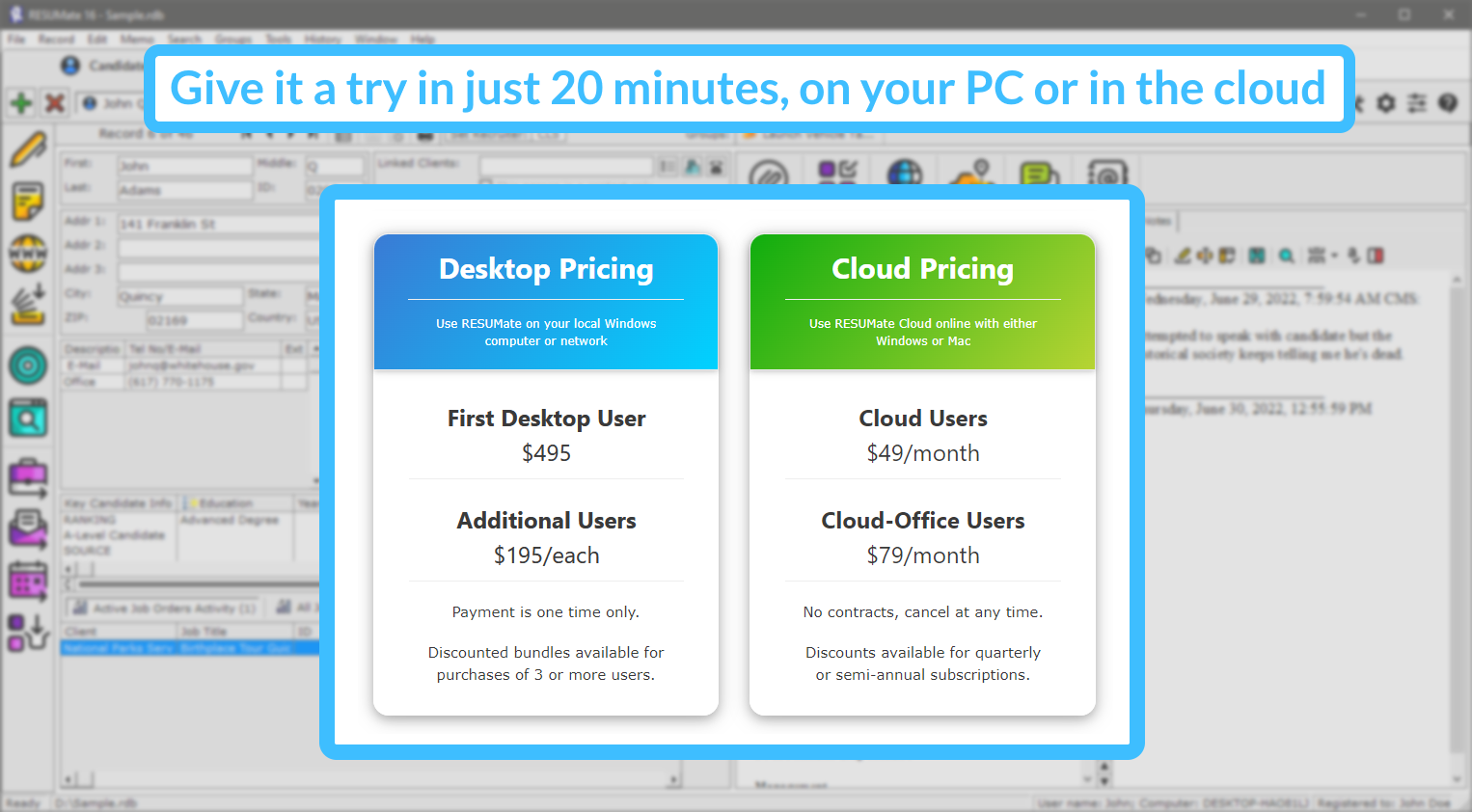Open the yellow sticky note icon in sidebar
The height and width of the screenshot is (812, 1472).
click(28, 202)
